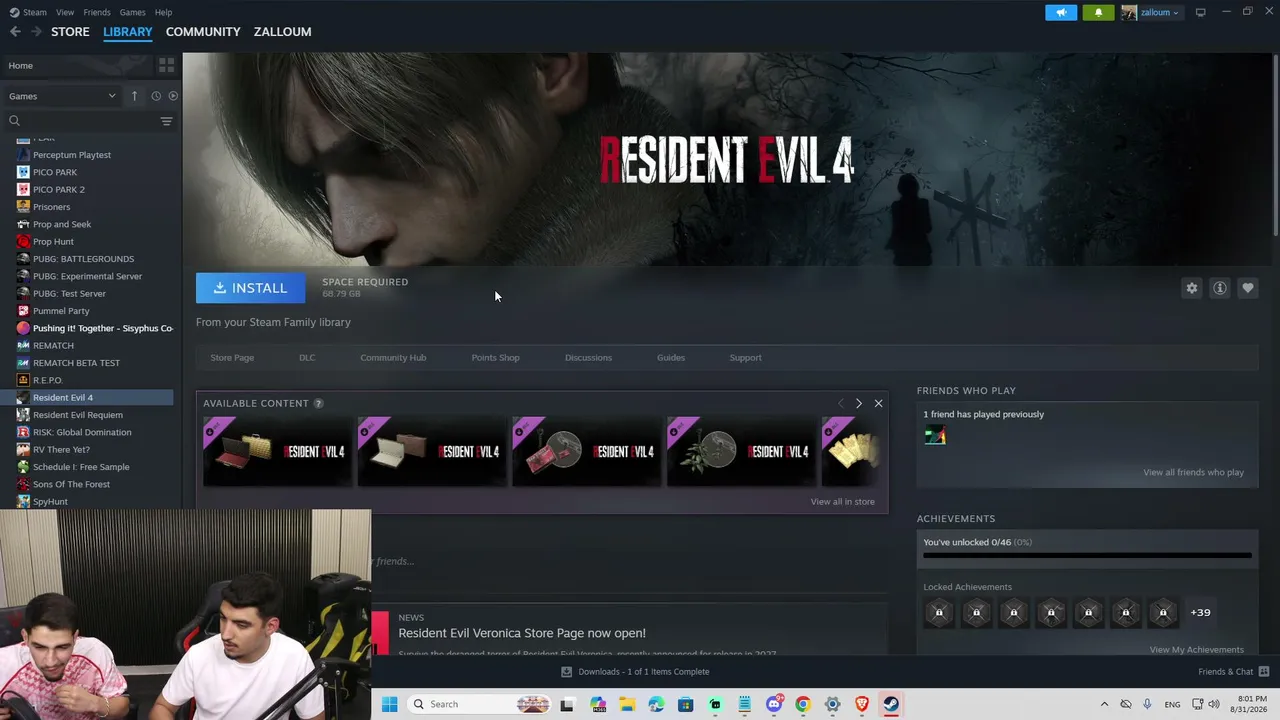The image size is (1280, 720).
Task: Open Brave browser from the taskbar
Action: pyautogui.click(x=861, y=704)
